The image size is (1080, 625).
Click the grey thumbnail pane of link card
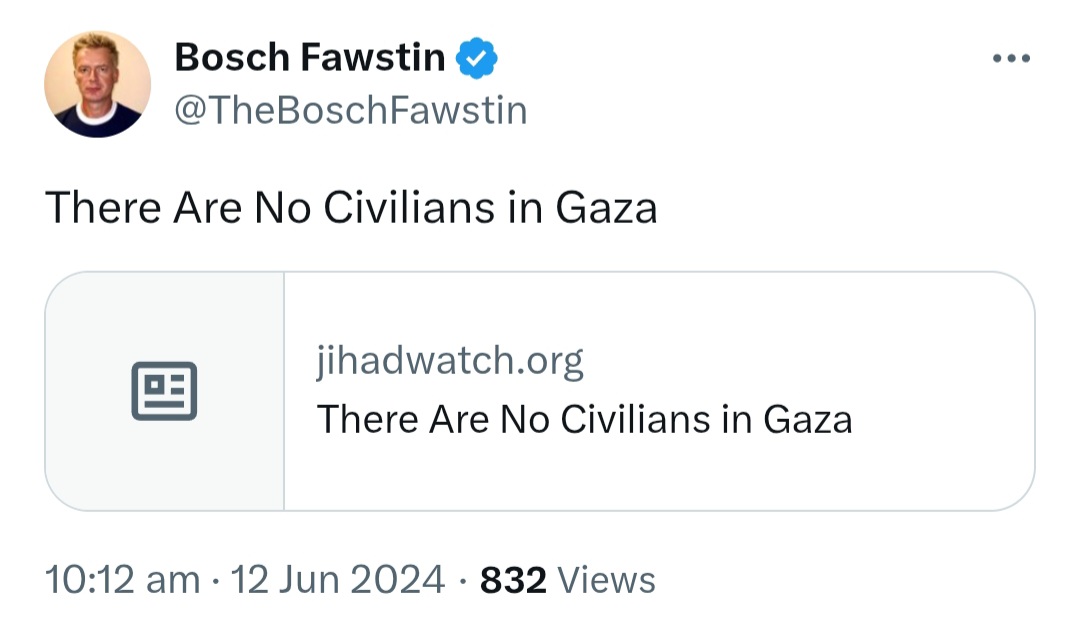point(165,391)
